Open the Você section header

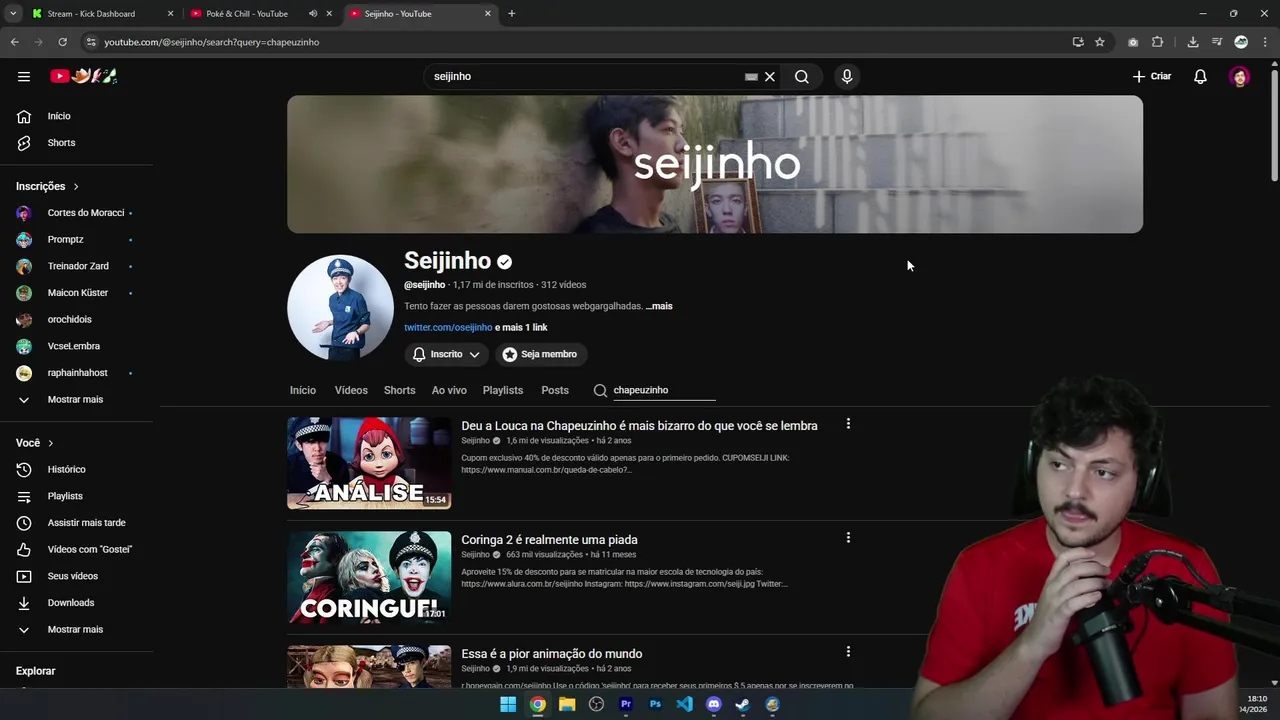[34, 443]
